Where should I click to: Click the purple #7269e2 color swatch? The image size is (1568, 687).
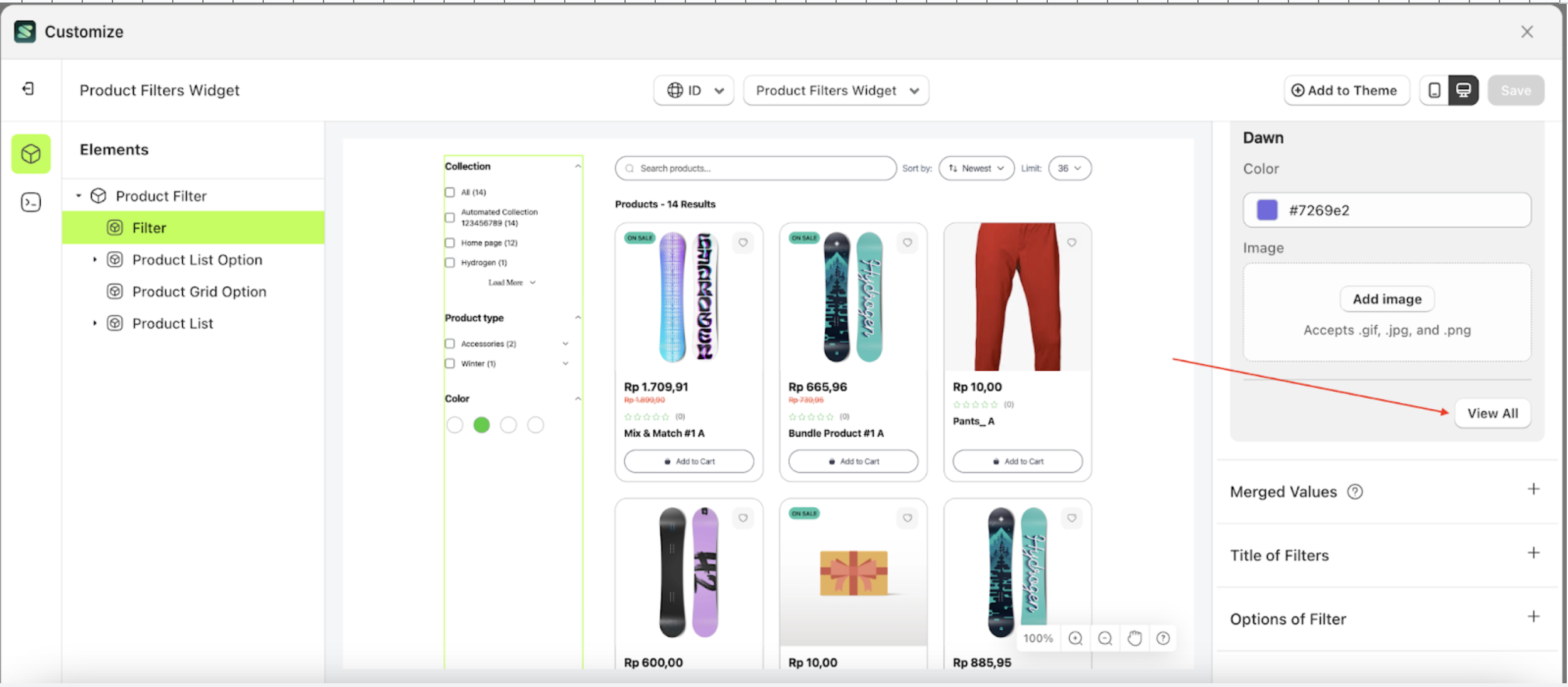point(1267,210)
